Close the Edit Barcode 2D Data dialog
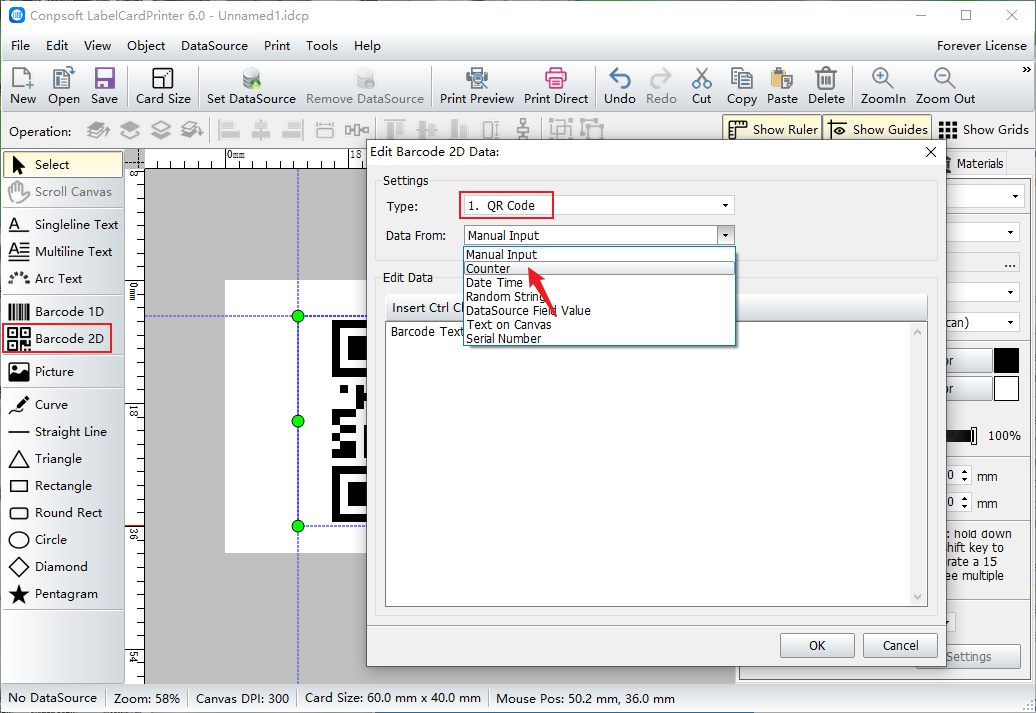Screen dimensions: 1036x713 931,152
